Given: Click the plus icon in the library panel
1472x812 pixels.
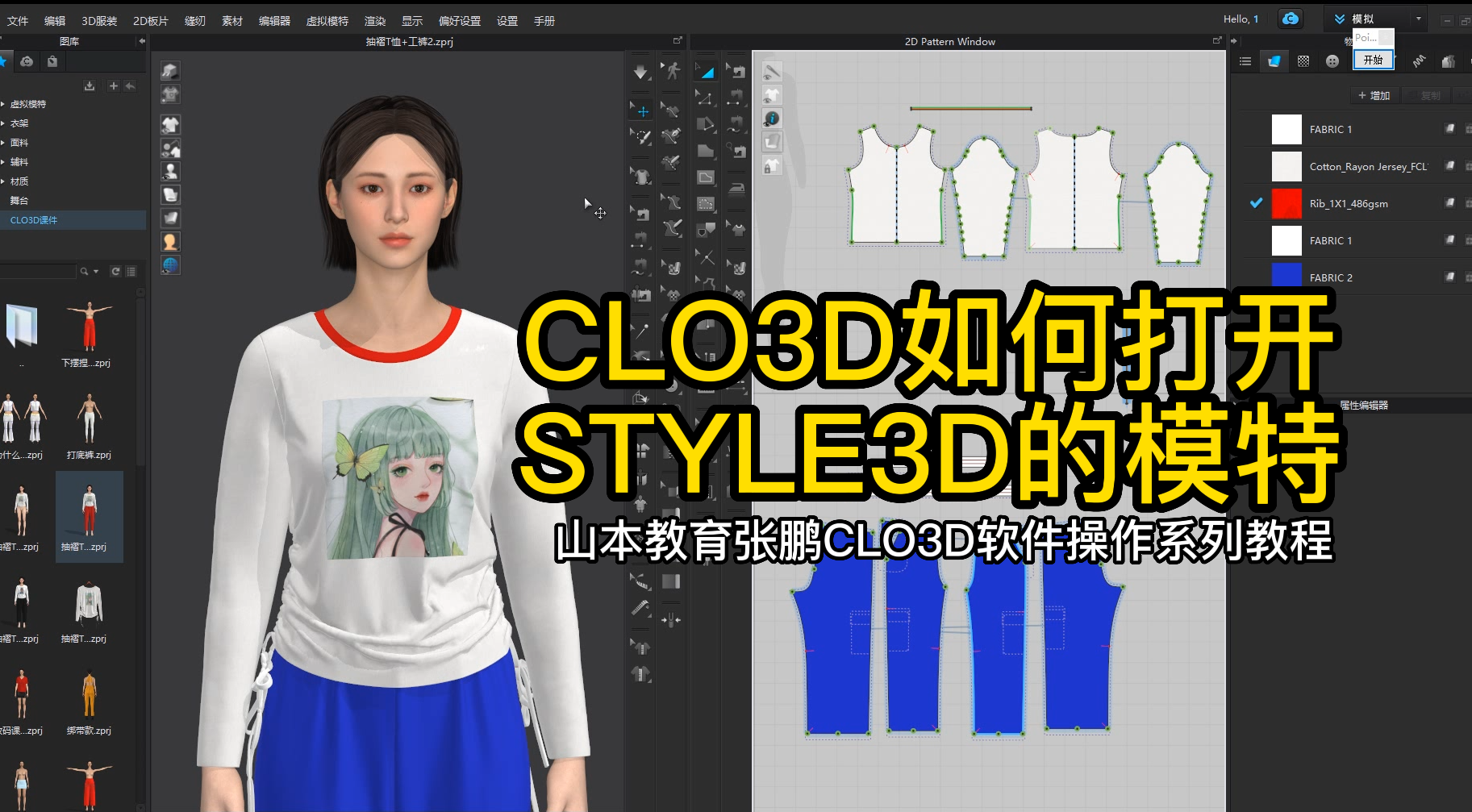Looking at the screenshot, I should coord(113,85).
